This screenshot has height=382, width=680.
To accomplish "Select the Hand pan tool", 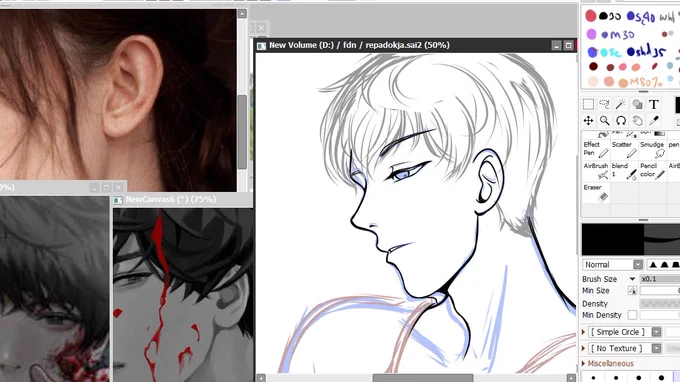I will [638, 121].
